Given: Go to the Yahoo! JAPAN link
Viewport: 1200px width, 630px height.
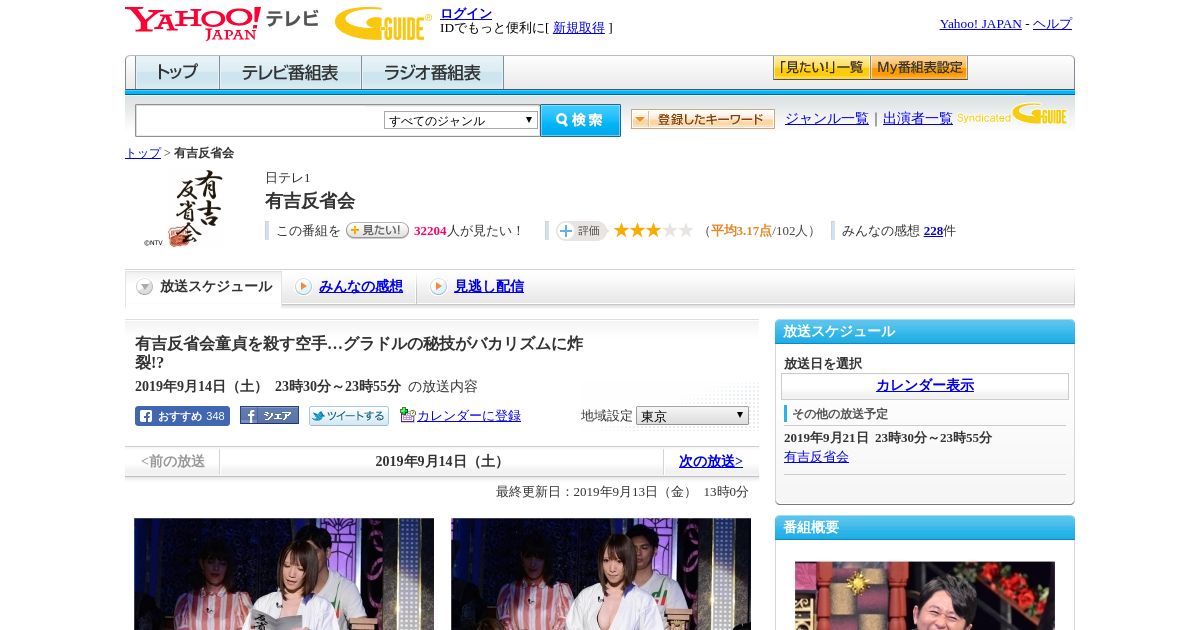Looking at the screenshot, I should point(980,23).
